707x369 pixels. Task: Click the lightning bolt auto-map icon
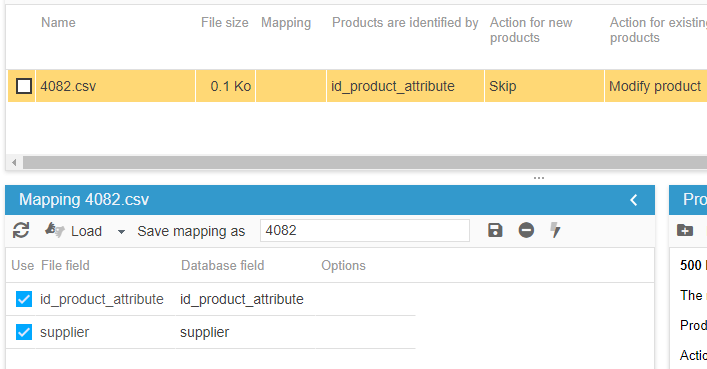pos(555,230)
